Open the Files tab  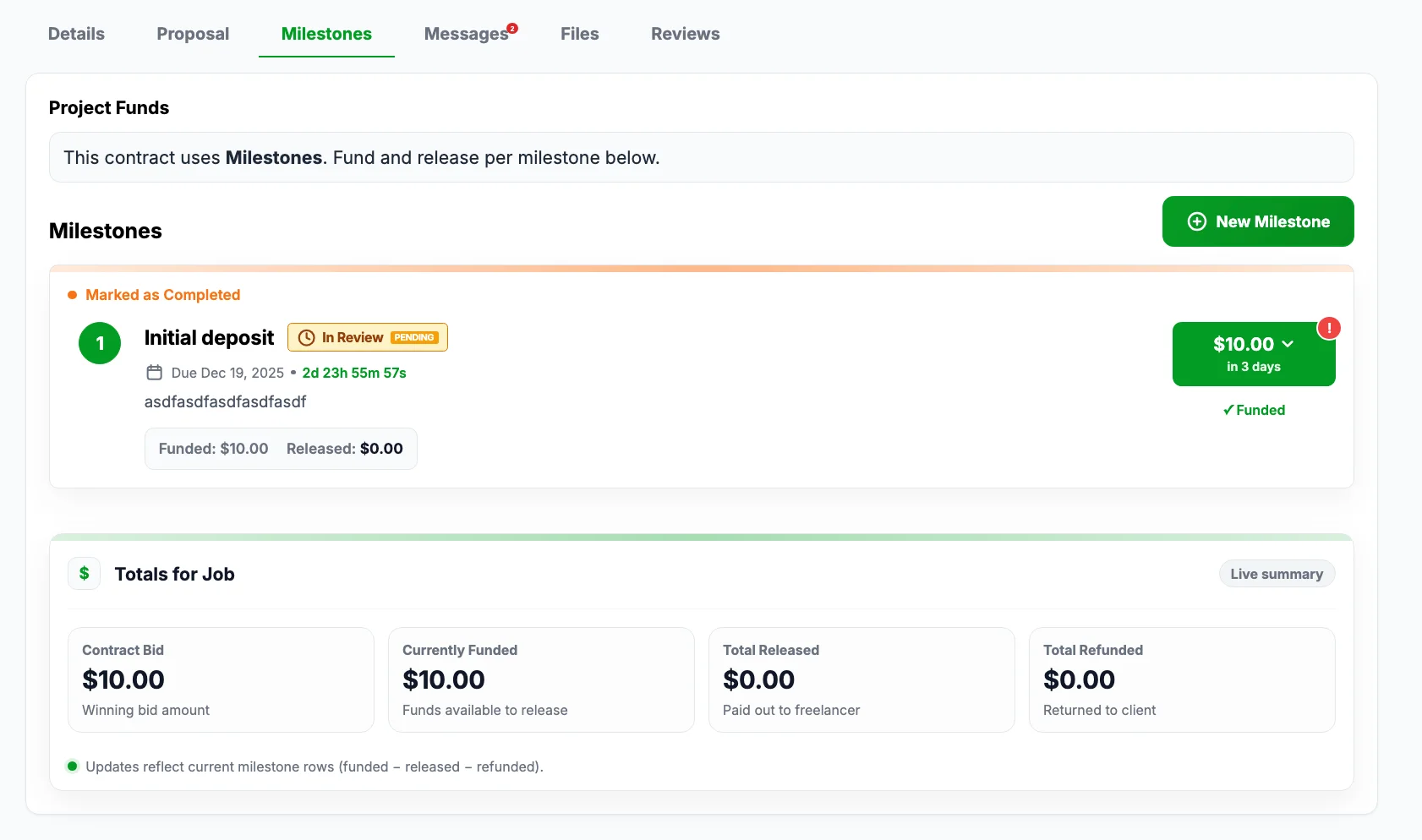click(x=579, y=34)
